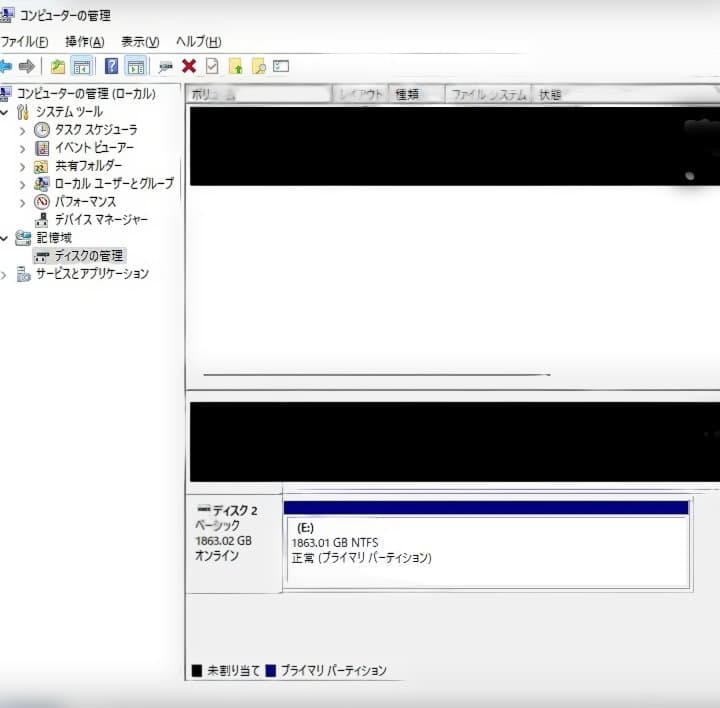Click the magnifier search toolbar icon
The height and width of the screenshot is (708, 720).
coord(258,66)
